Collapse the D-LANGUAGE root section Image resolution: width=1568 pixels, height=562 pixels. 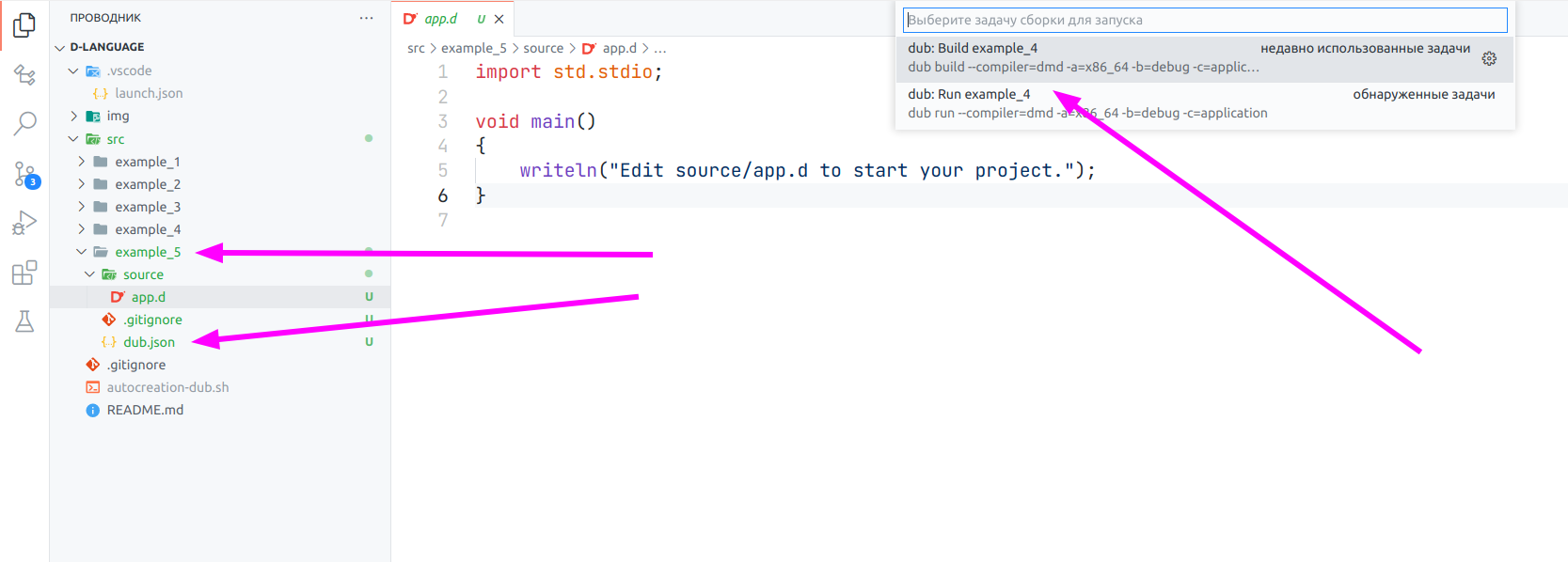click(60, 47)
